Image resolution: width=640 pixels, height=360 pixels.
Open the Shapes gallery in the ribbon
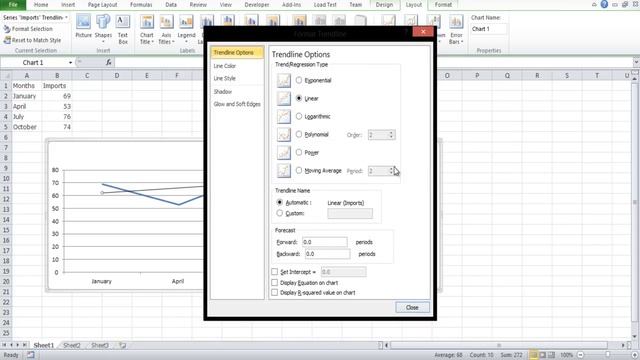point(103,29)
